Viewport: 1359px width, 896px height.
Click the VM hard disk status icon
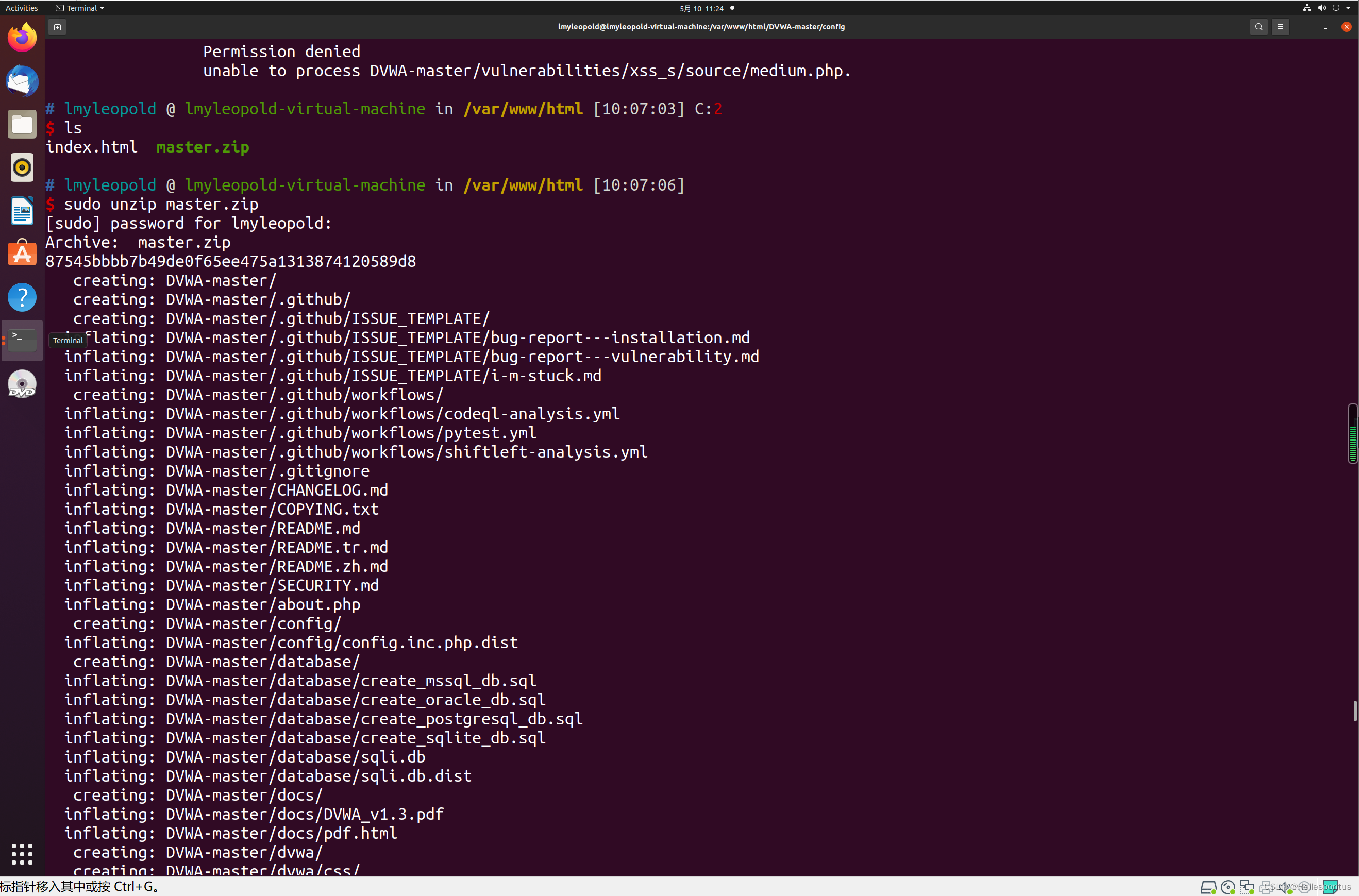pos(1208,887)
